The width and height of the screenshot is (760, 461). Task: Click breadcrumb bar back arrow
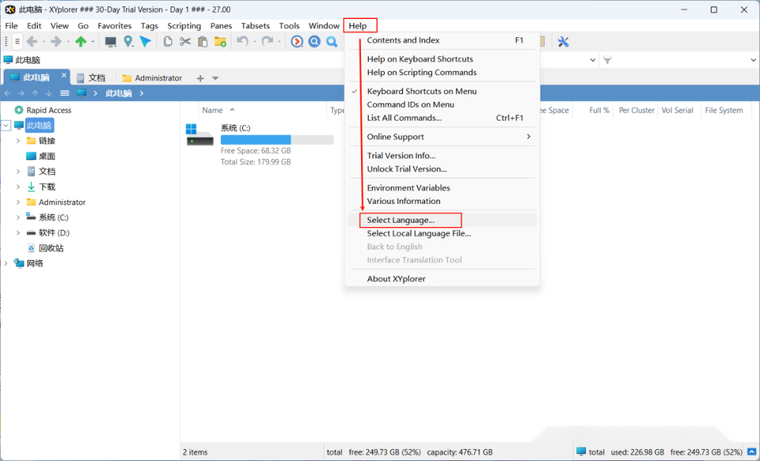(x=8, y=93)
